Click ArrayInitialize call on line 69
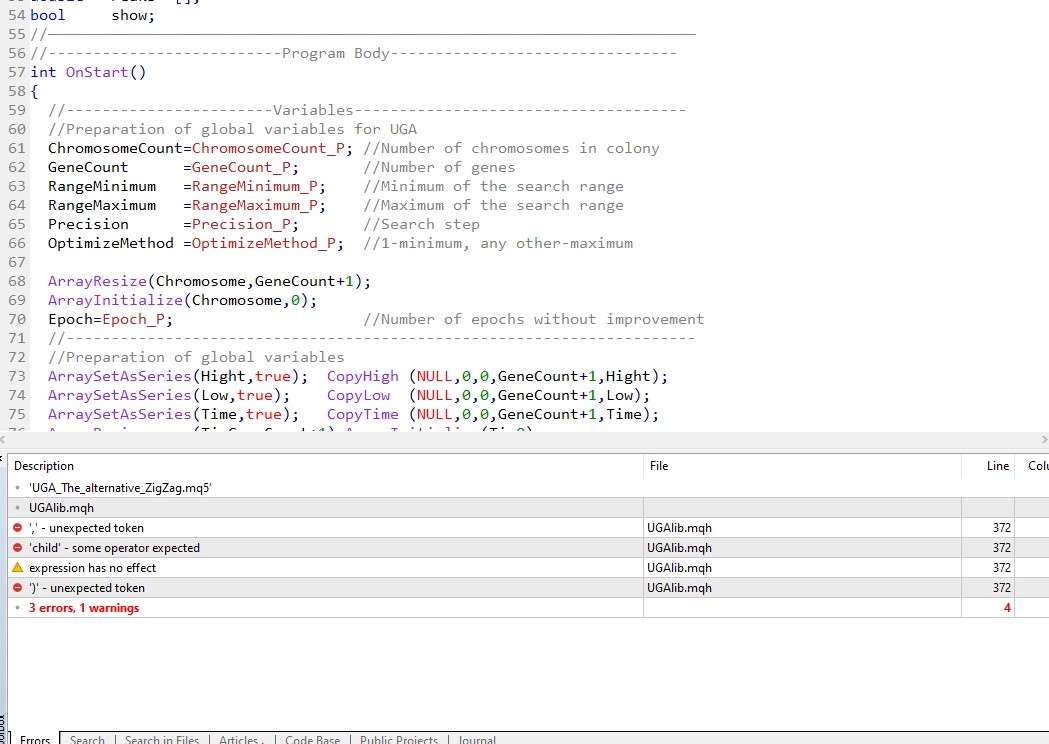 115,300
